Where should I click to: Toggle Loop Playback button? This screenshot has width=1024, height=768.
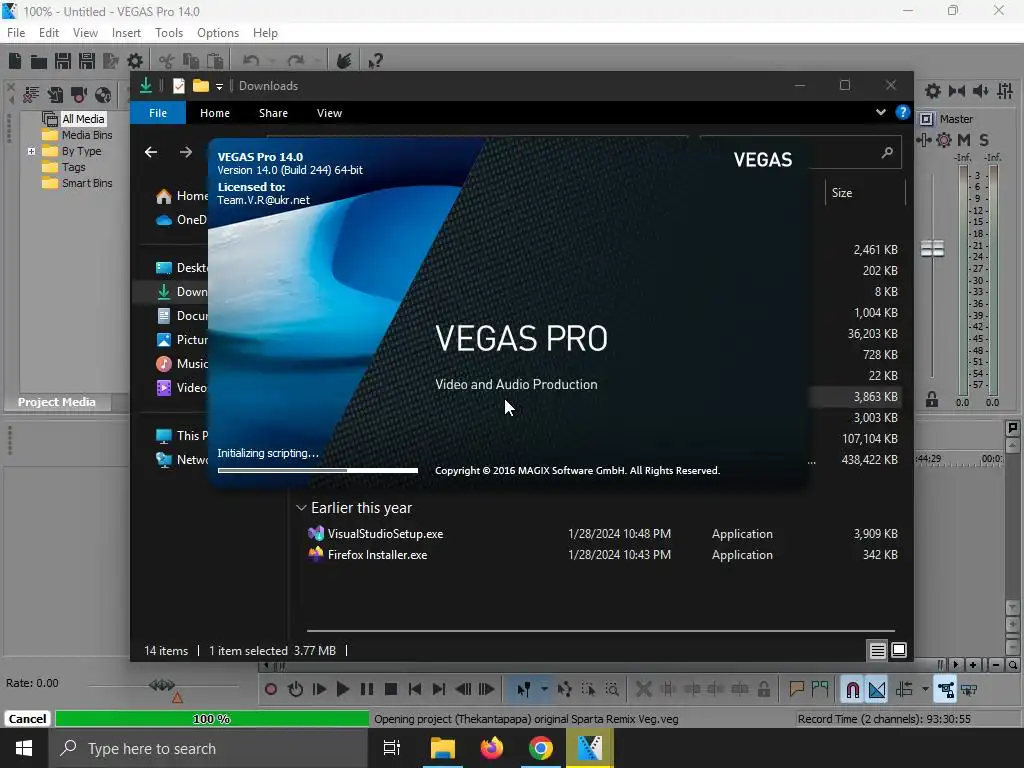click(295, 689)
